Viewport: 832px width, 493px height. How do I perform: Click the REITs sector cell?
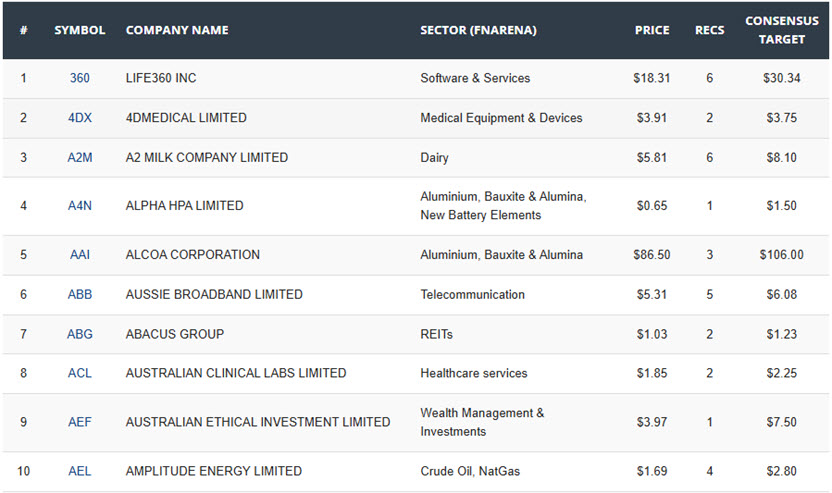point(436,334)
